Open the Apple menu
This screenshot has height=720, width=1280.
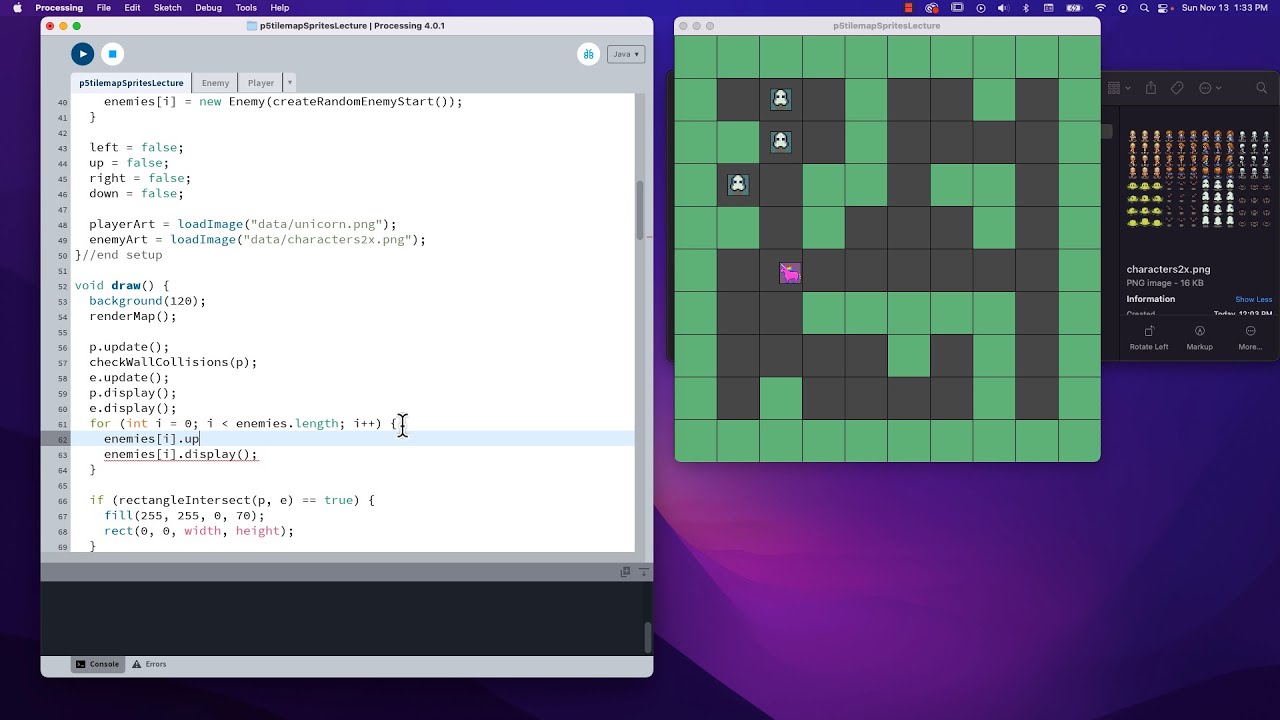pyautogui.click(x=16, y=8)
